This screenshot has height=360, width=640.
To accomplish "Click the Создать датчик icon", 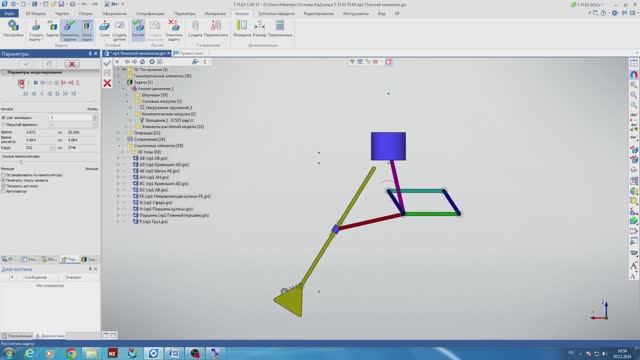I will point(119,30).
